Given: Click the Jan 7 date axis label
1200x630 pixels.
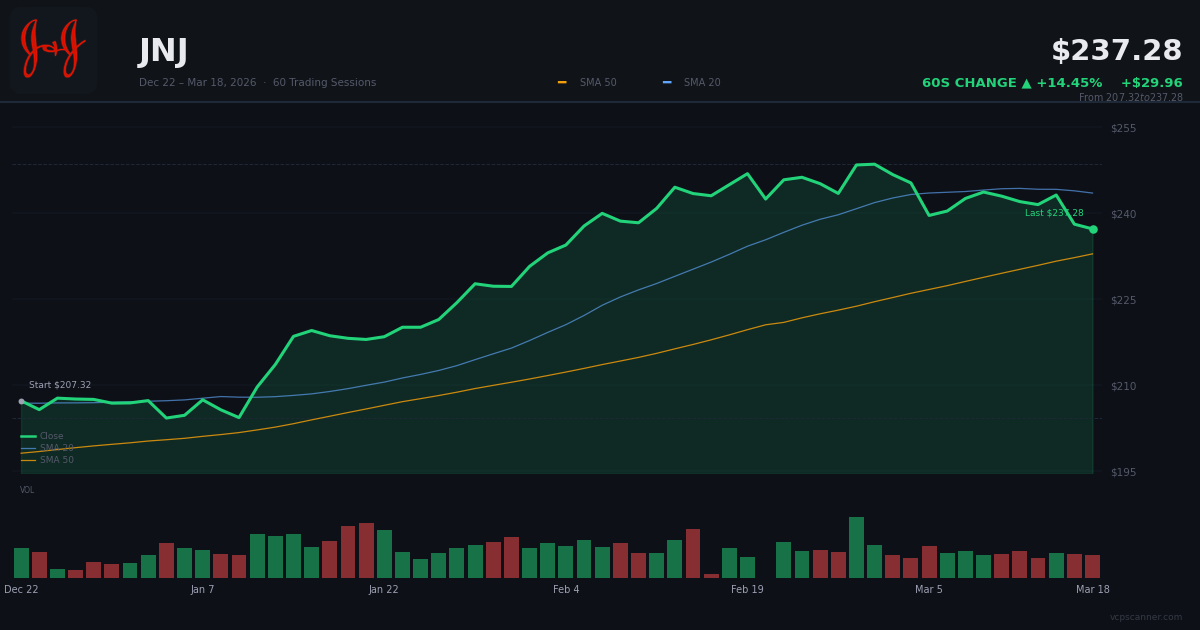Looking at the screenshot, I should coord(203,590).
